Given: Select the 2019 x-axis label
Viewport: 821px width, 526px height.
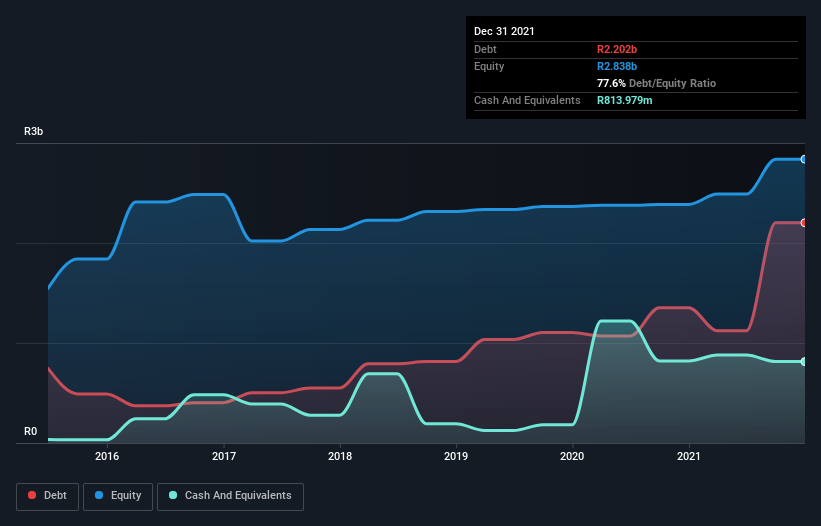Looking at the screenshot, I should [x=456, y=456].
